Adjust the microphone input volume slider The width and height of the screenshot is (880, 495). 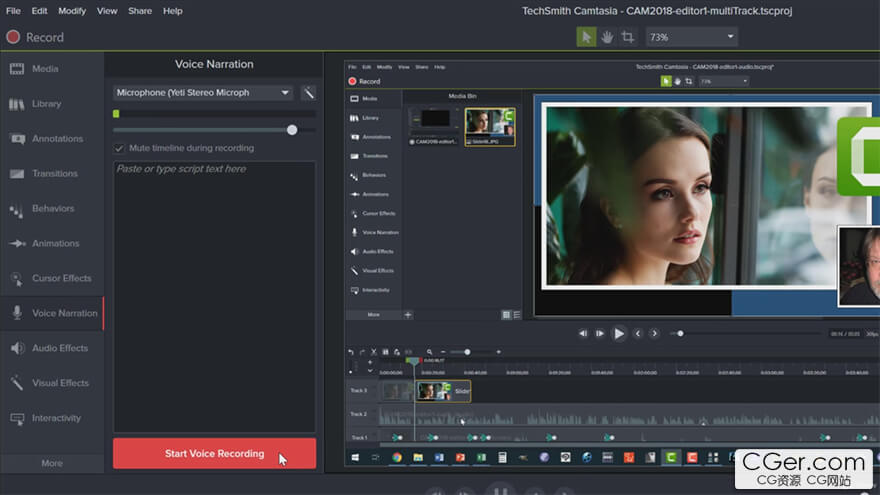[292, 130]
